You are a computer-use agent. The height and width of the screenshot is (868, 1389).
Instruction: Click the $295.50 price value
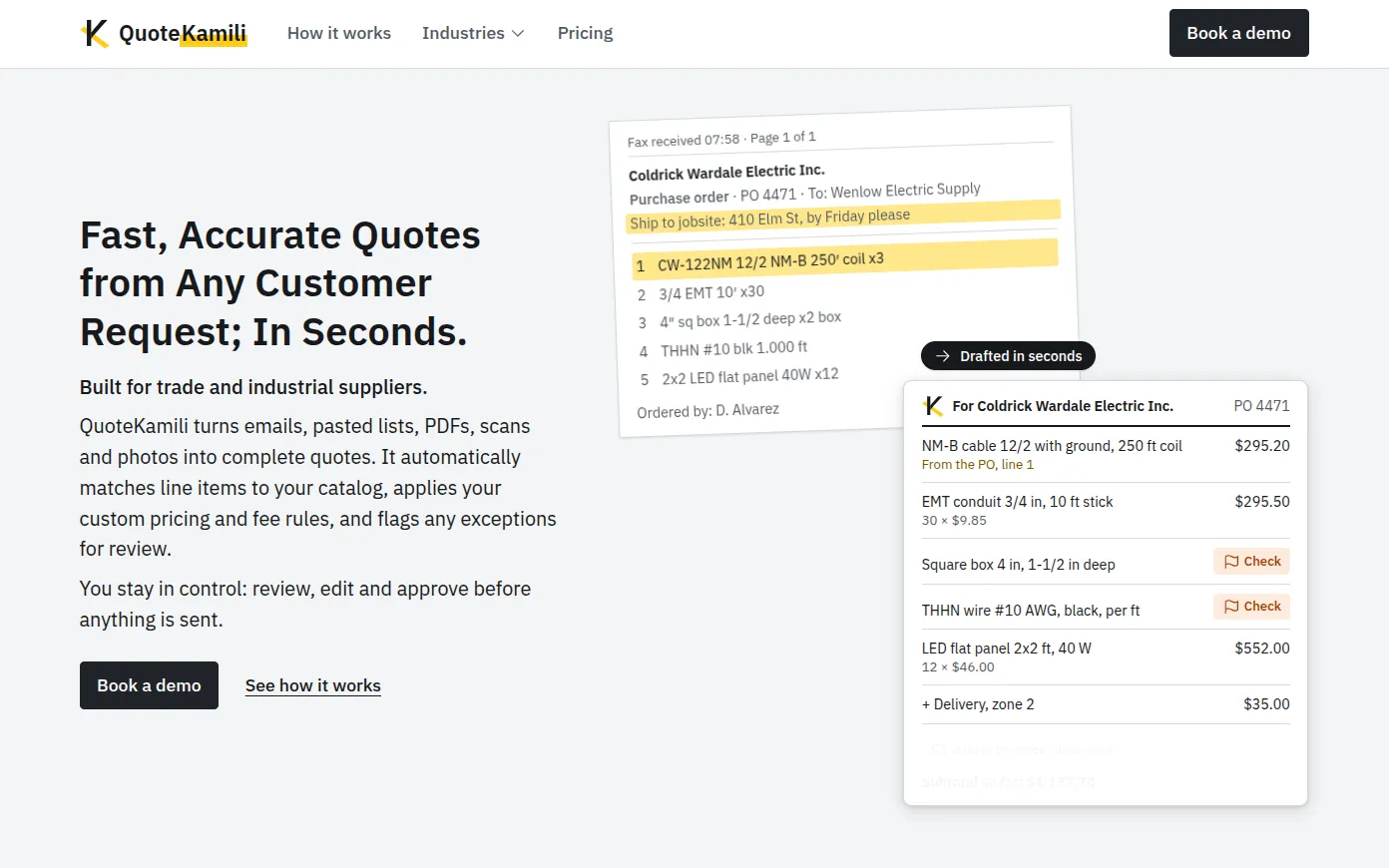tap(1262, 502)
